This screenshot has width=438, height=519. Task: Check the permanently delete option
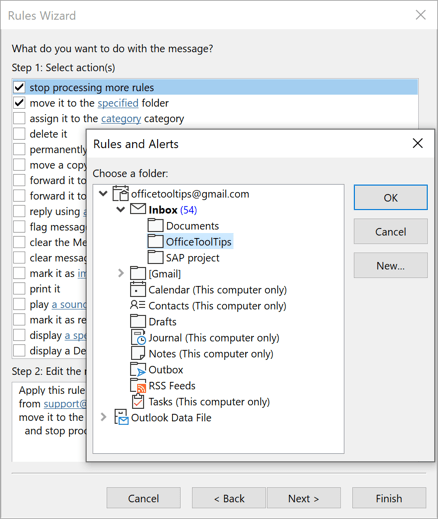tap(19, 149)
